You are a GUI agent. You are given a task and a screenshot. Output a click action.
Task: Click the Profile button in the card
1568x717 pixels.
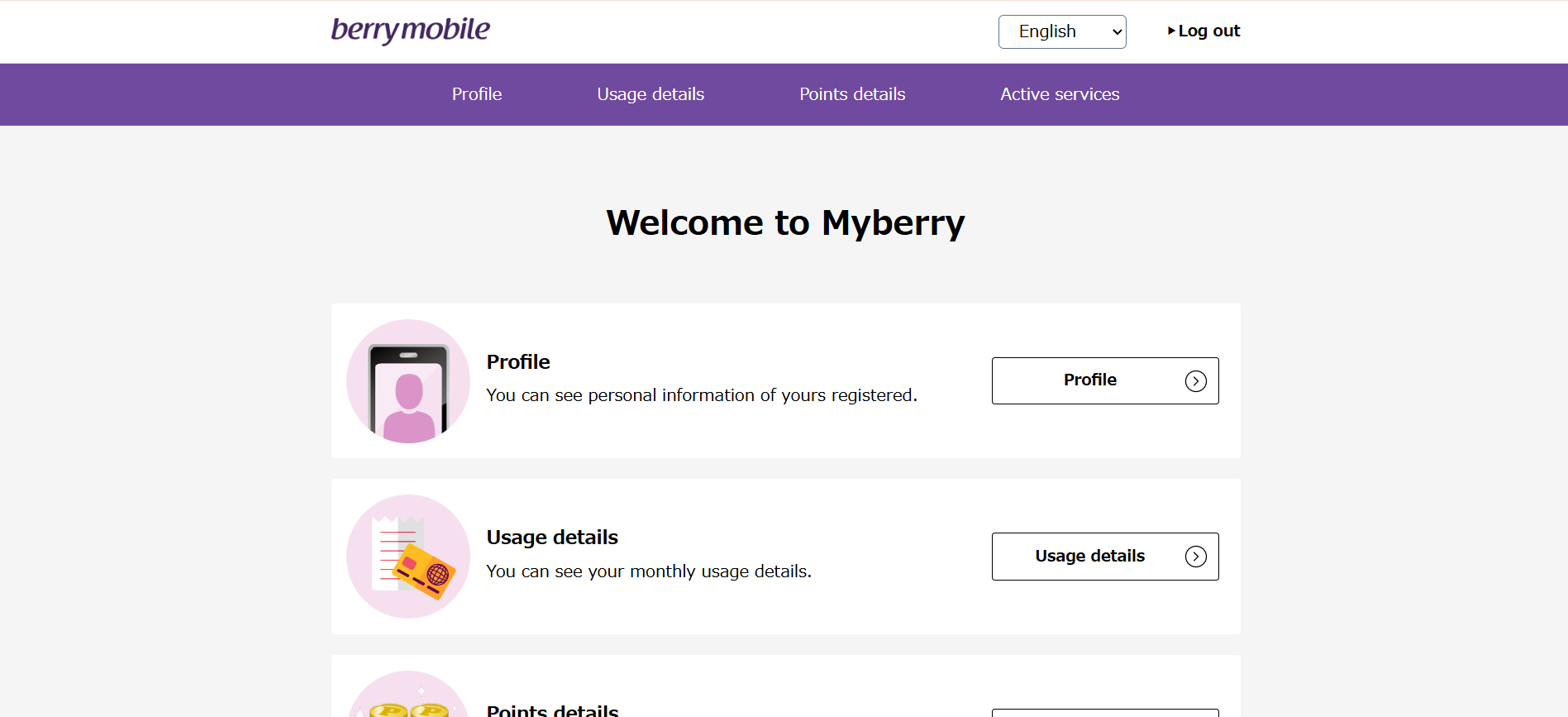[1105, 380]
